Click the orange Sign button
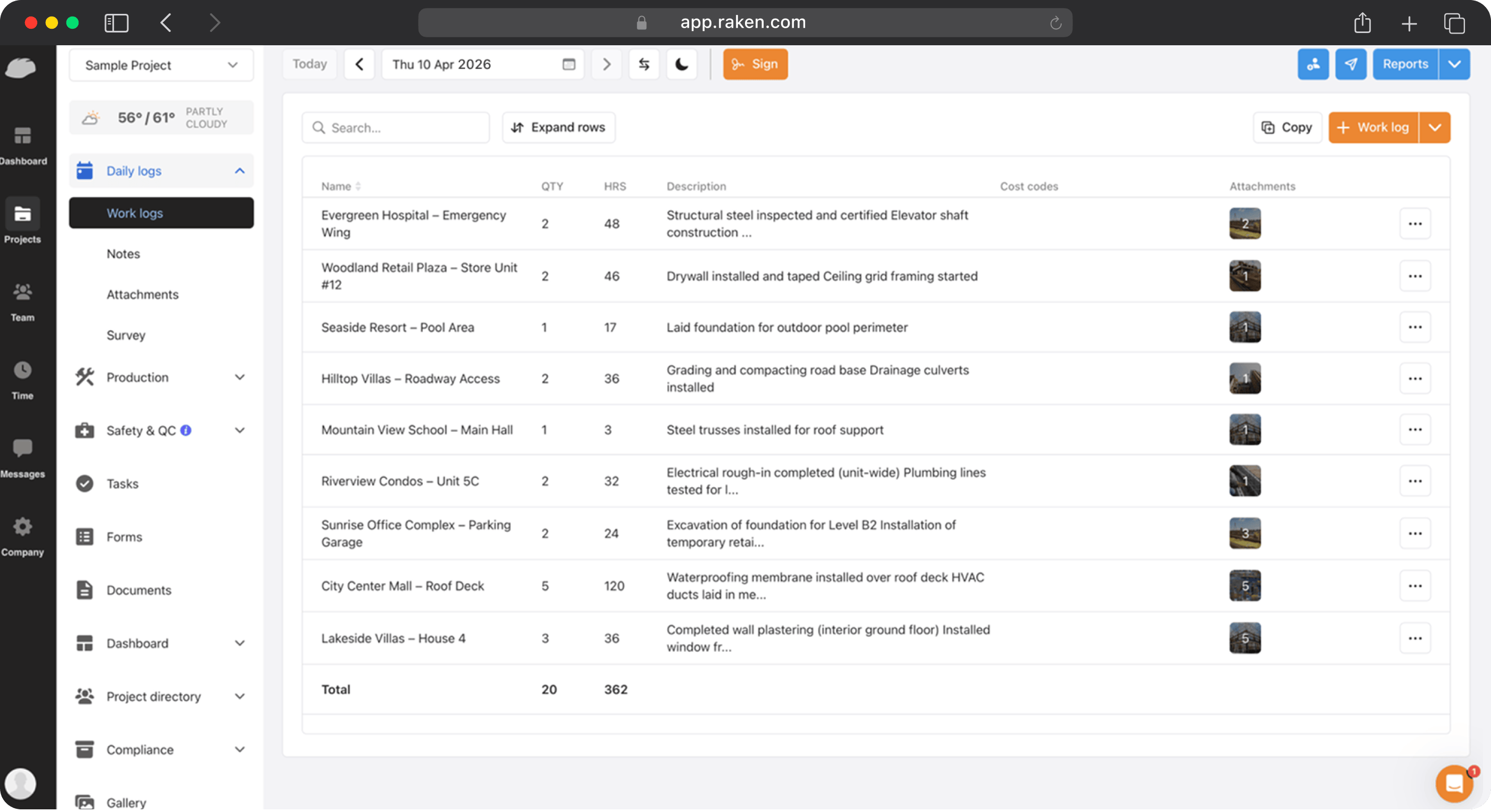 coord(755,64)
